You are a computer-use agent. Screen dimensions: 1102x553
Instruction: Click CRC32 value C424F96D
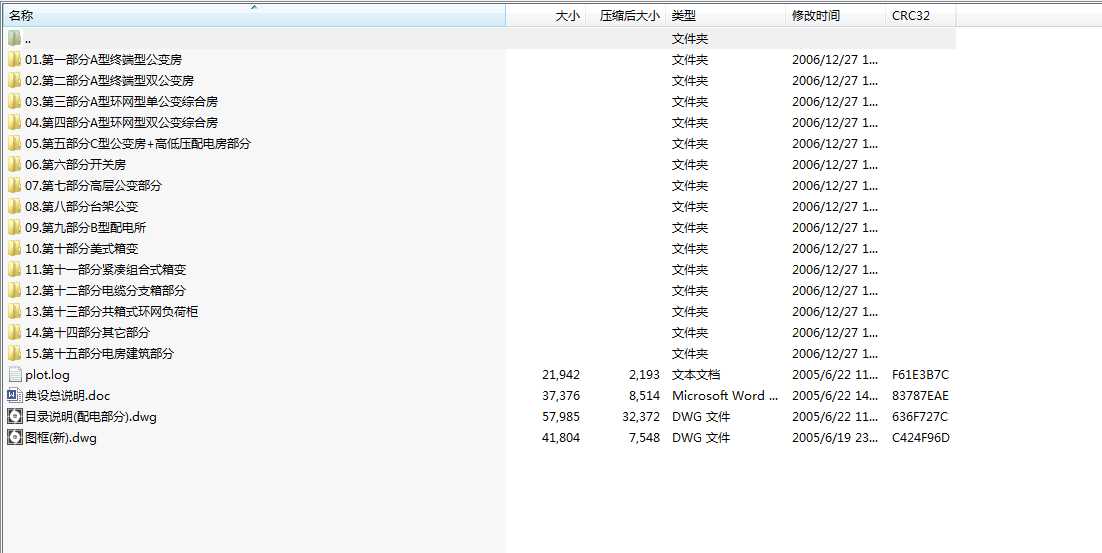click(921, 438)
